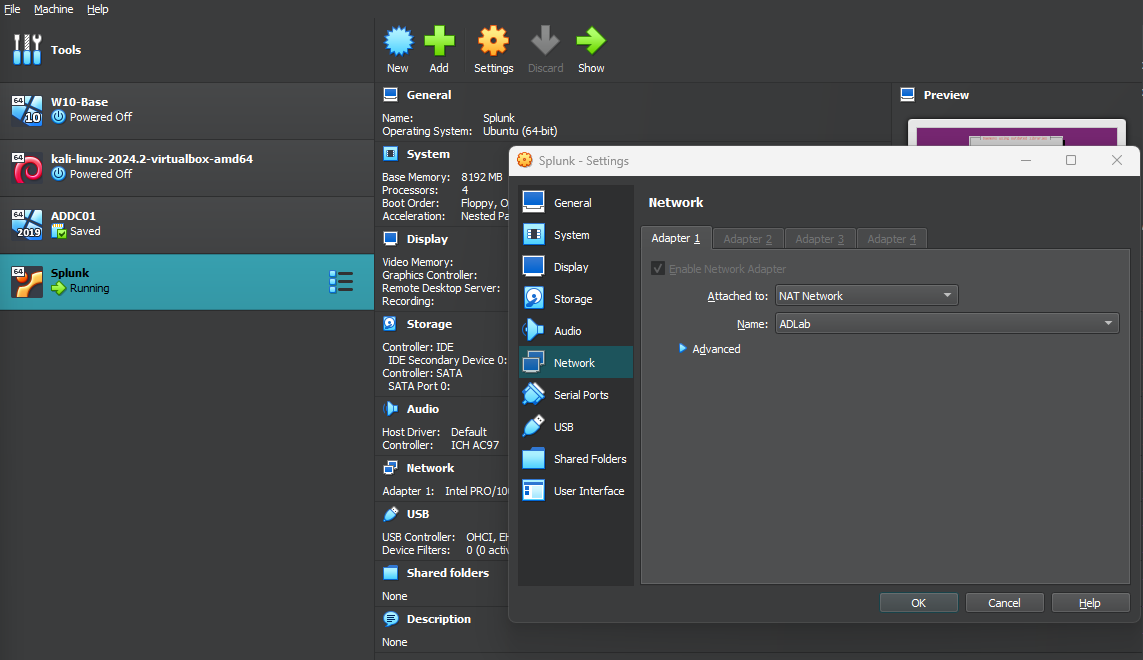Switch to the Adapter 4 tab

coord(892,238)
